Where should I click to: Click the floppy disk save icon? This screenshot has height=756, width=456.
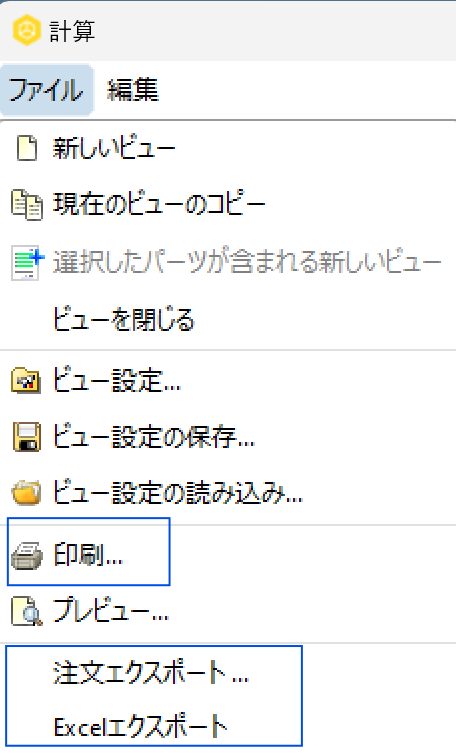pos(27,437)
